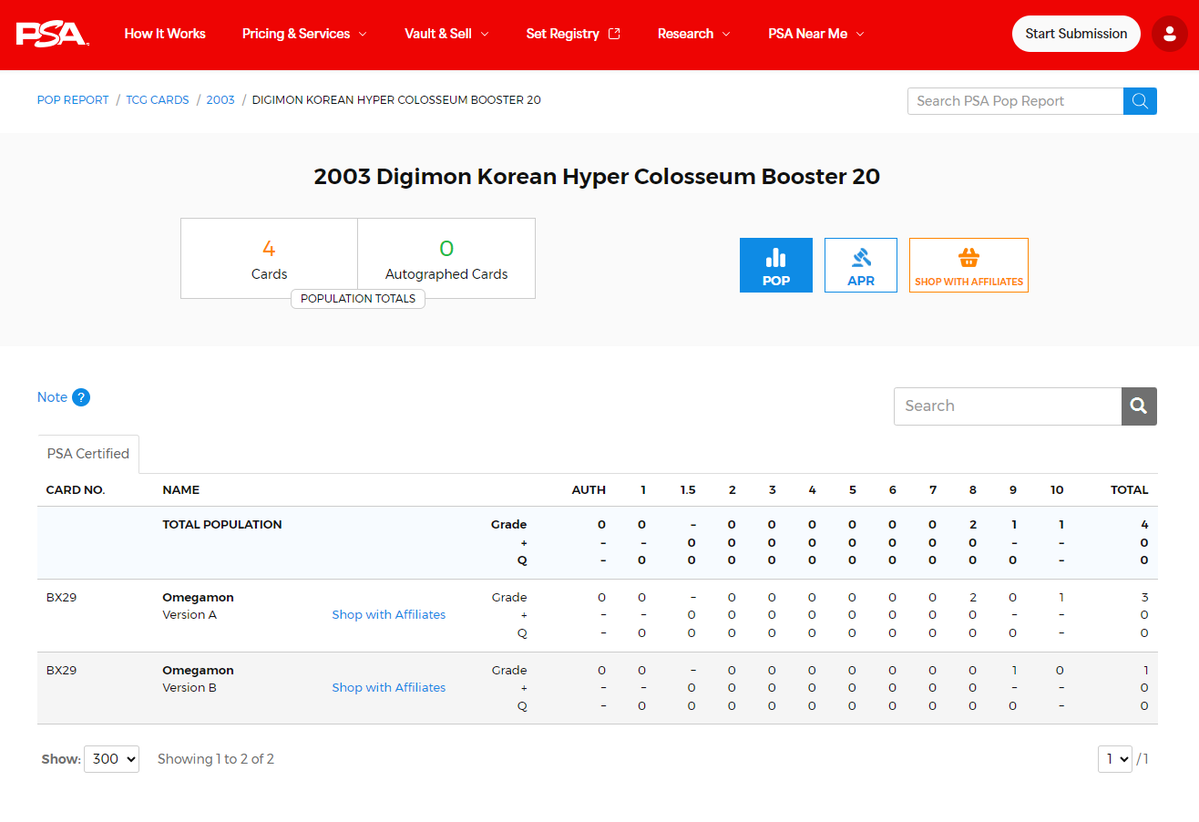Expand the Research menu
The image size is (1199, 822).
[x=694, y=34]
